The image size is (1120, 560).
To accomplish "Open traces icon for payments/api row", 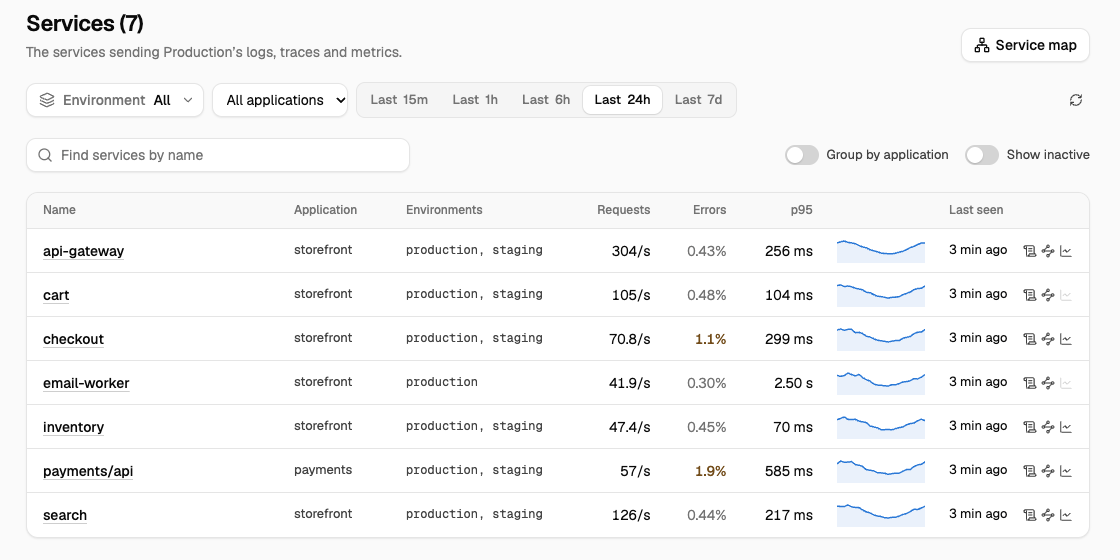I will (1048, 471).
